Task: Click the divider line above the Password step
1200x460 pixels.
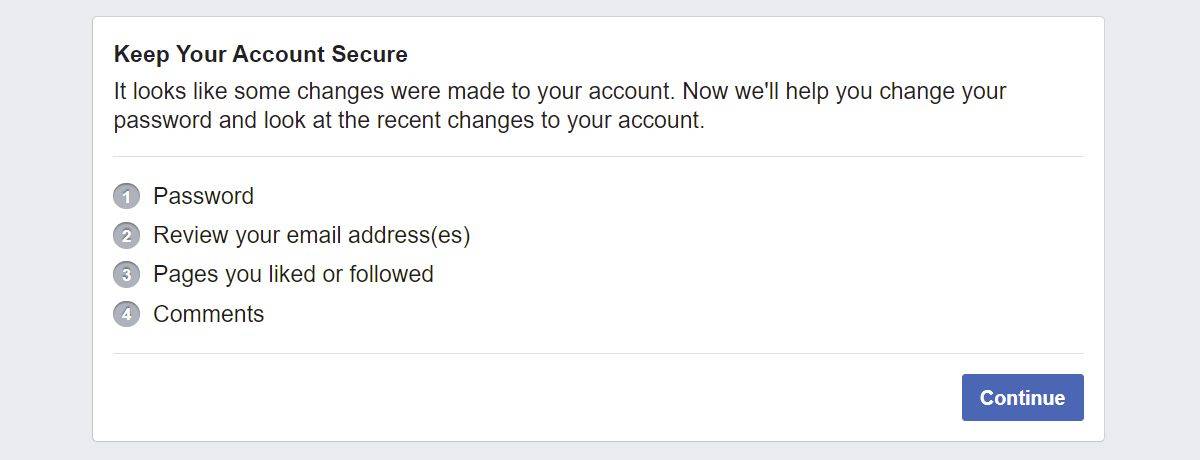Action: point(598,156)
